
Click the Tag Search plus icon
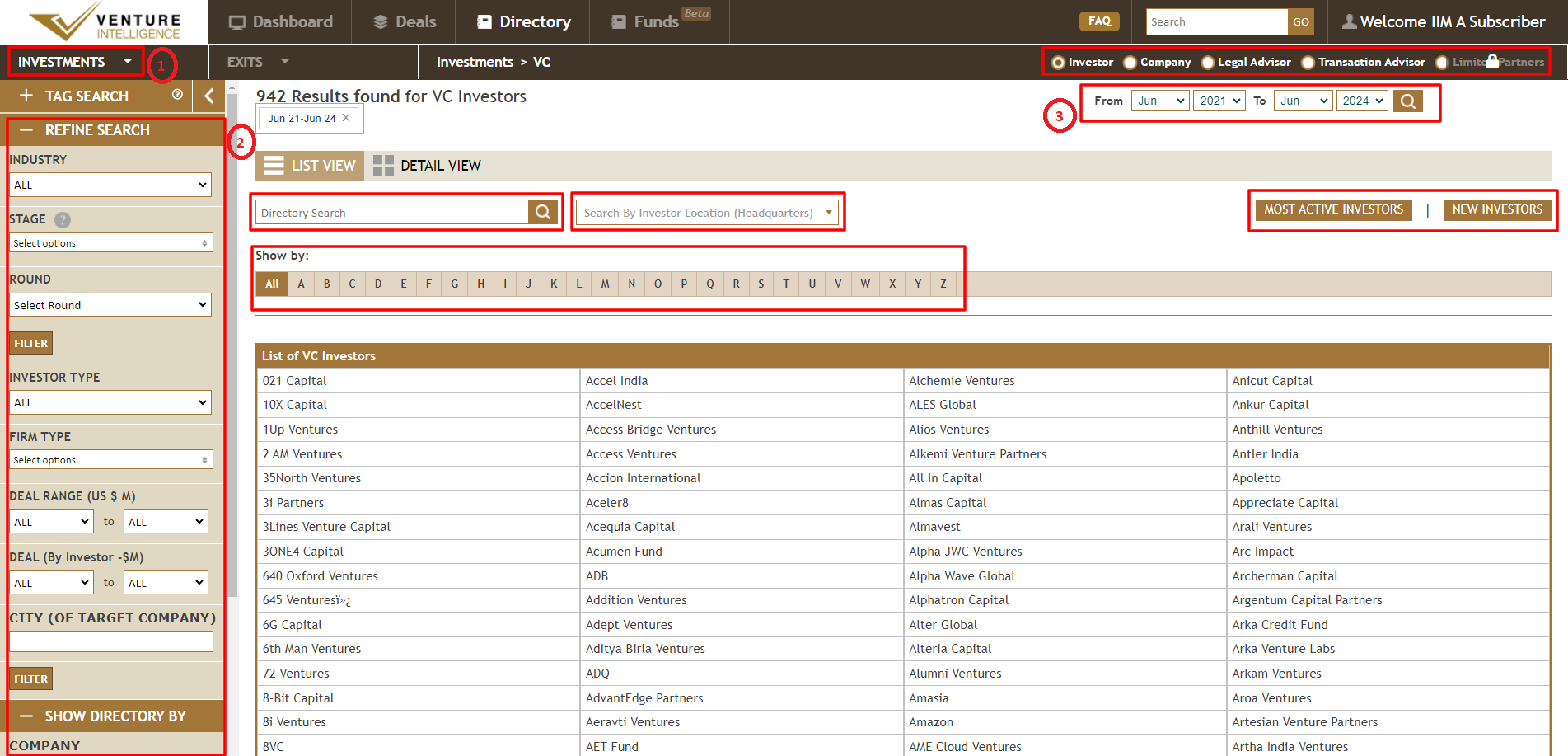26,96
